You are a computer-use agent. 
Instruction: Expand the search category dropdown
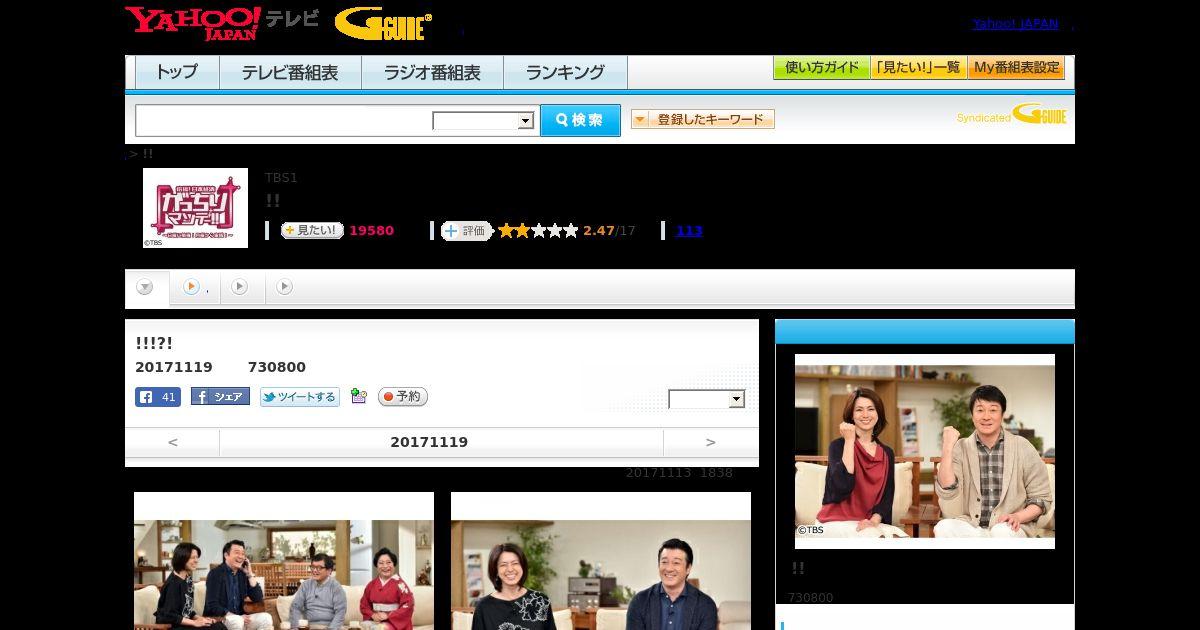tap(483, 121)
